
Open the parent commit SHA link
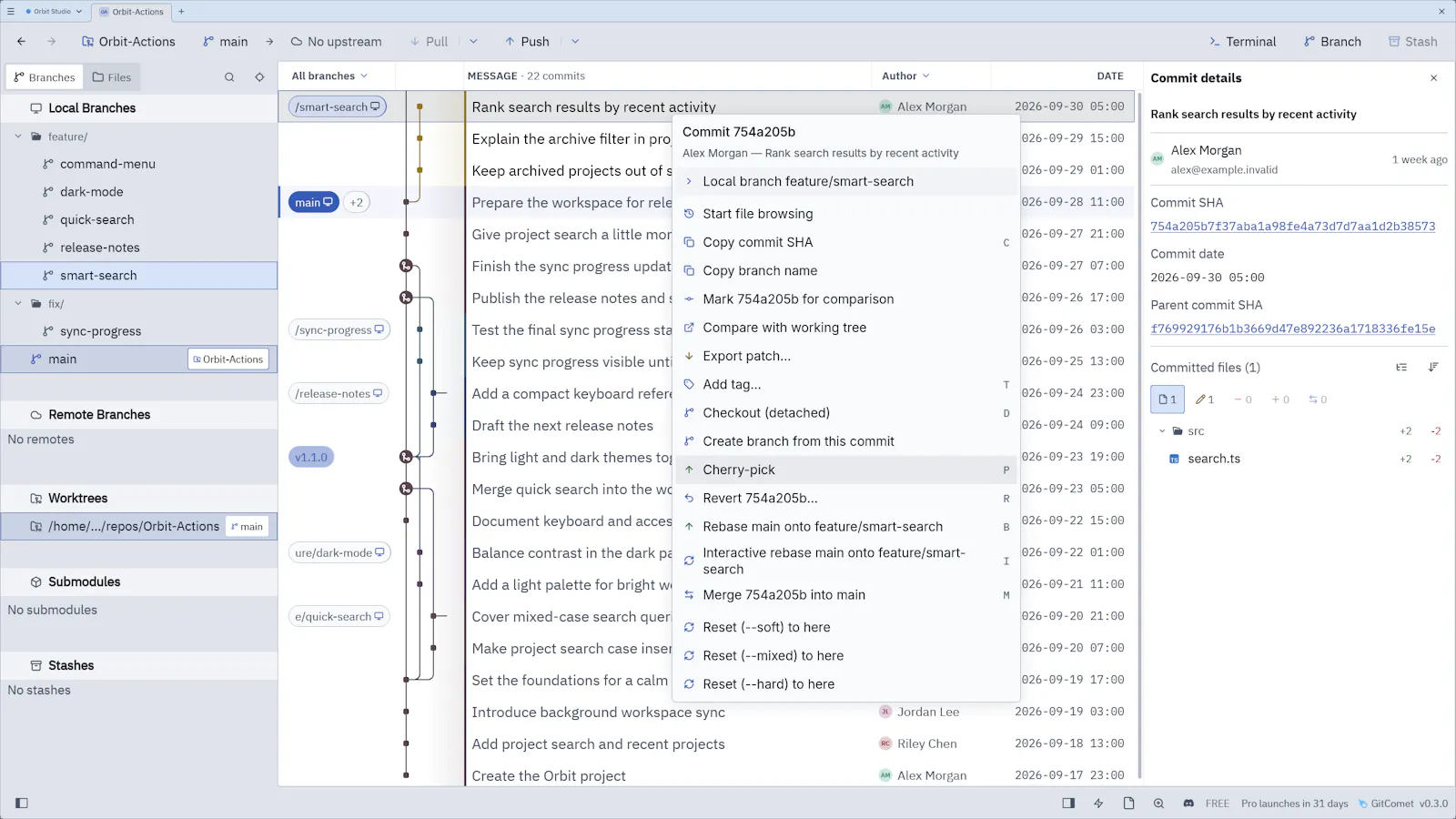tap(1293, 329)
